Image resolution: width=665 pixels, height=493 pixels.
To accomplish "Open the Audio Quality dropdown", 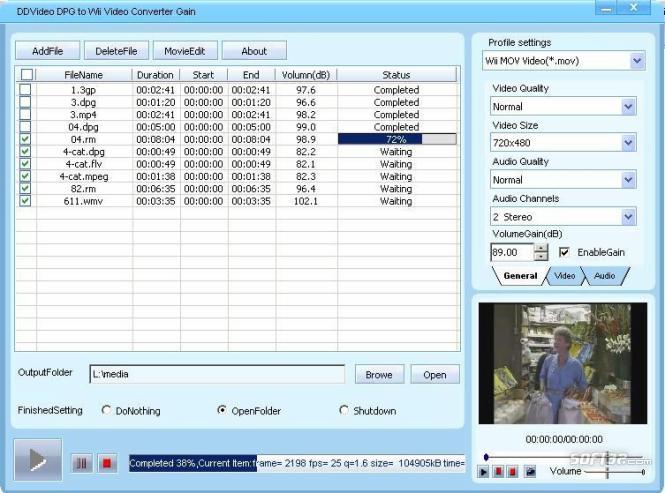I will [628, 180].
